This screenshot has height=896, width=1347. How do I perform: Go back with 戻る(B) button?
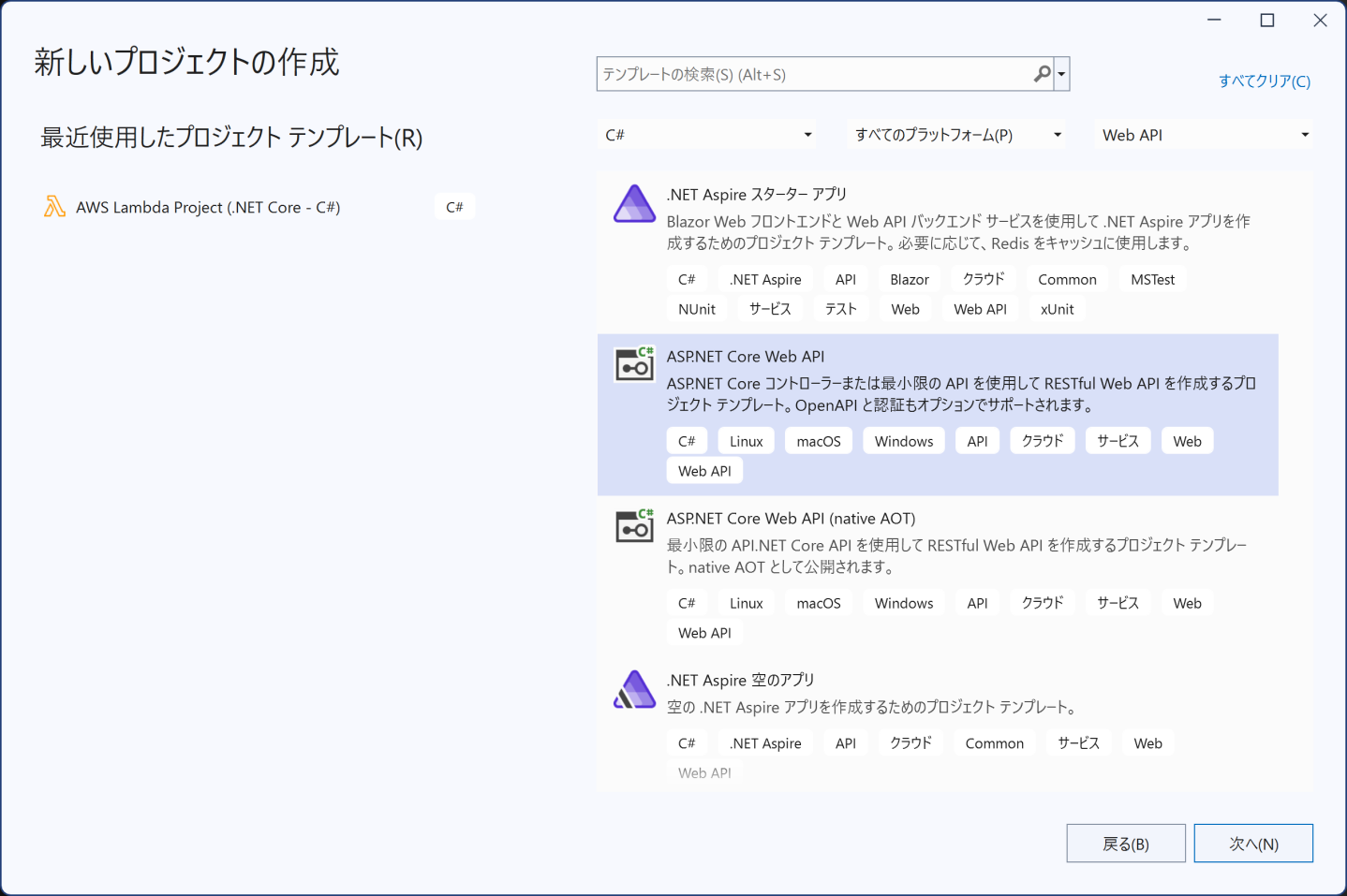click(x=1126, y=844)
